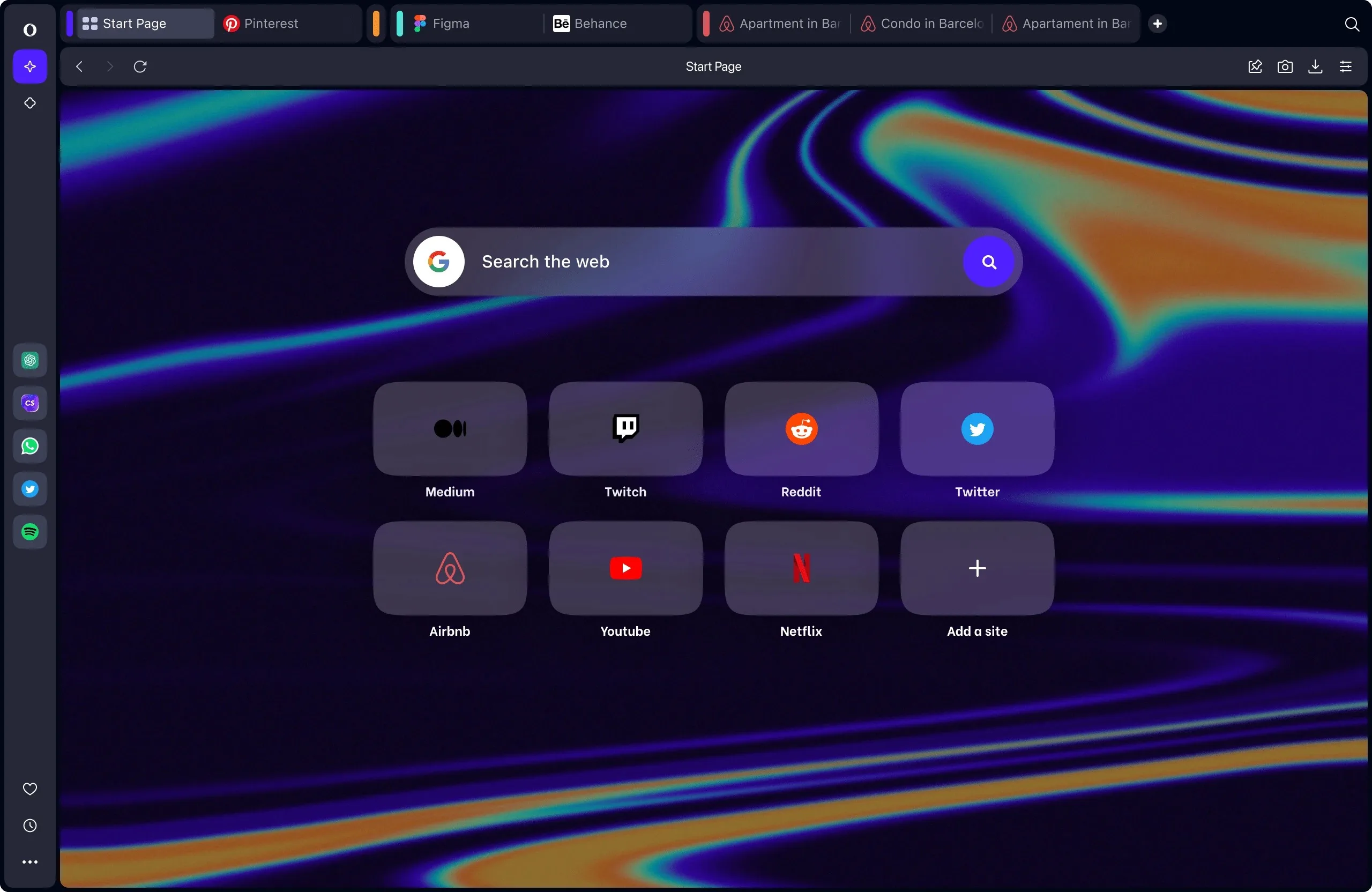Open the Figma tab
Screen dimensions: 1372x892
tap(451, 23)
